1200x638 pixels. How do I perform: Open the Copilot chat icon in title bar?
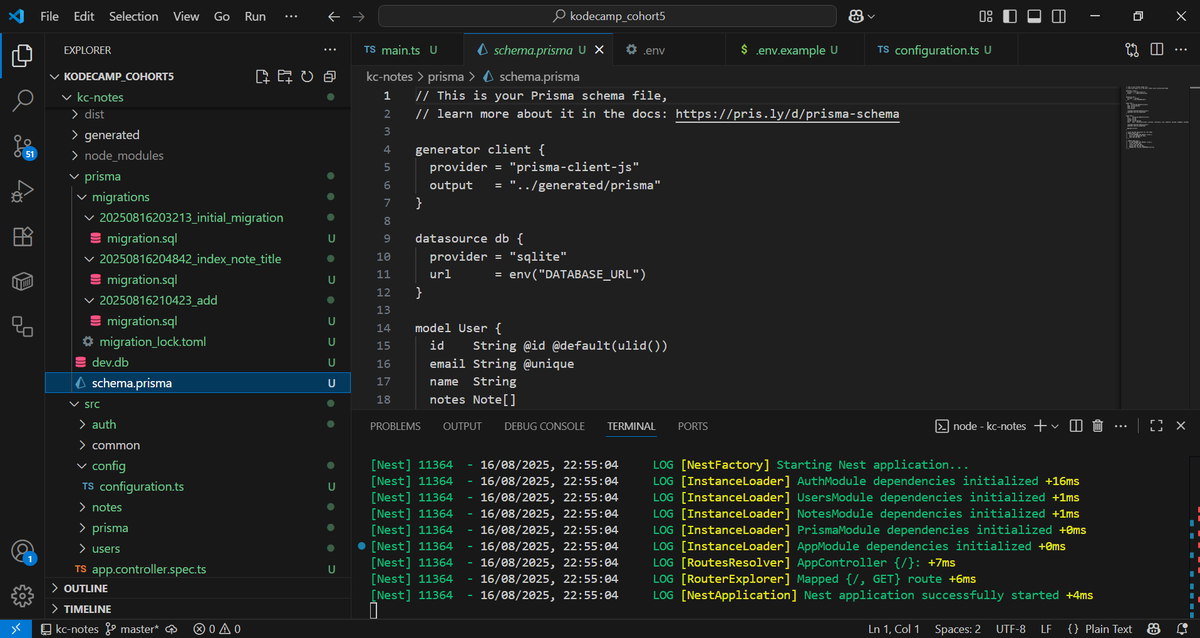pos(856,16)
